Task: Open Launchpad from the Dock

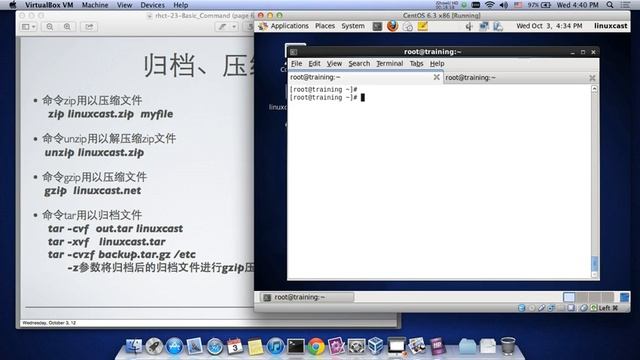Action: click(x=154, y=346)
